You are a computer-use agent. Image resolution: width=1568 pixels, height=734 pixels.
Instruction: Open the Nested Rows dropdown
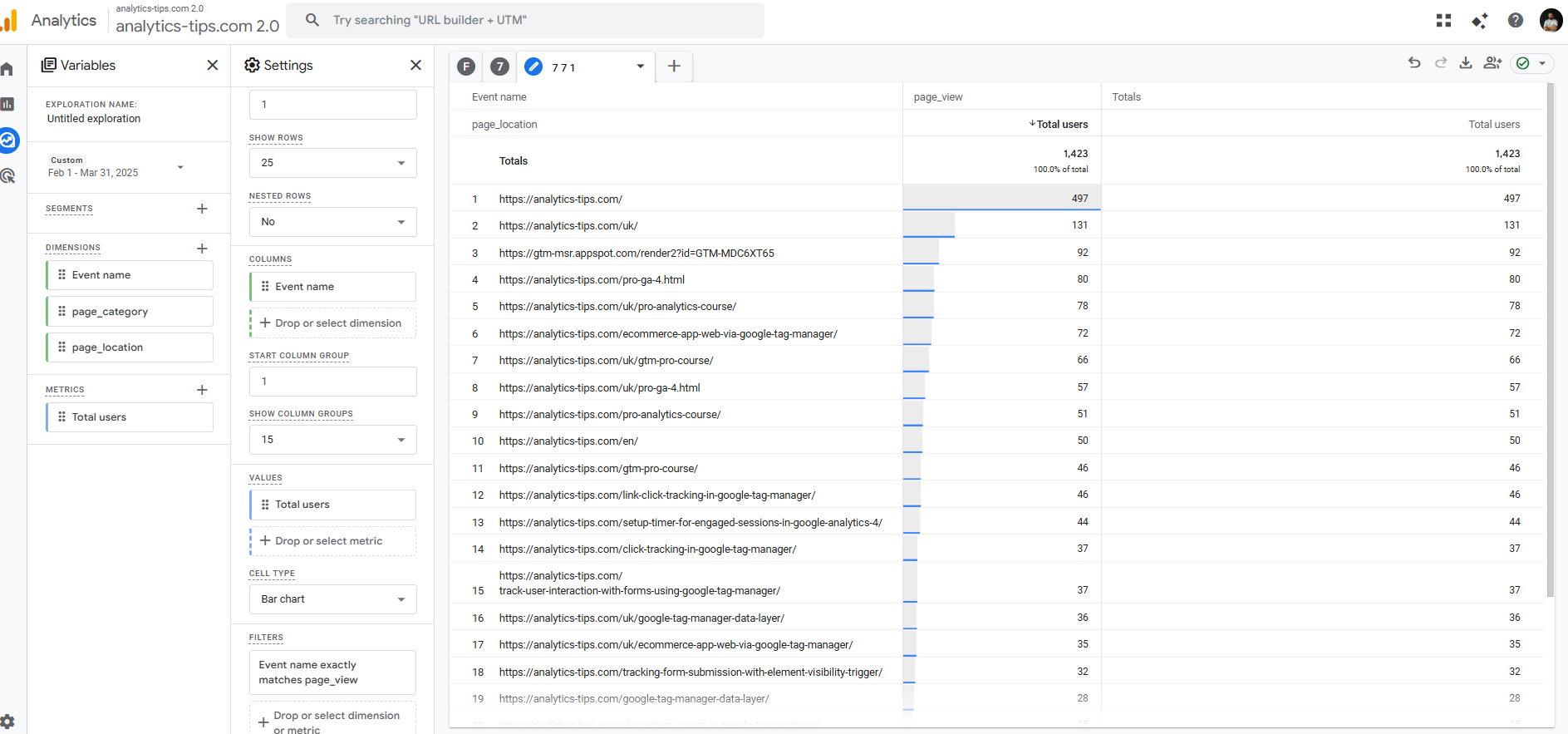coord(333,222)
